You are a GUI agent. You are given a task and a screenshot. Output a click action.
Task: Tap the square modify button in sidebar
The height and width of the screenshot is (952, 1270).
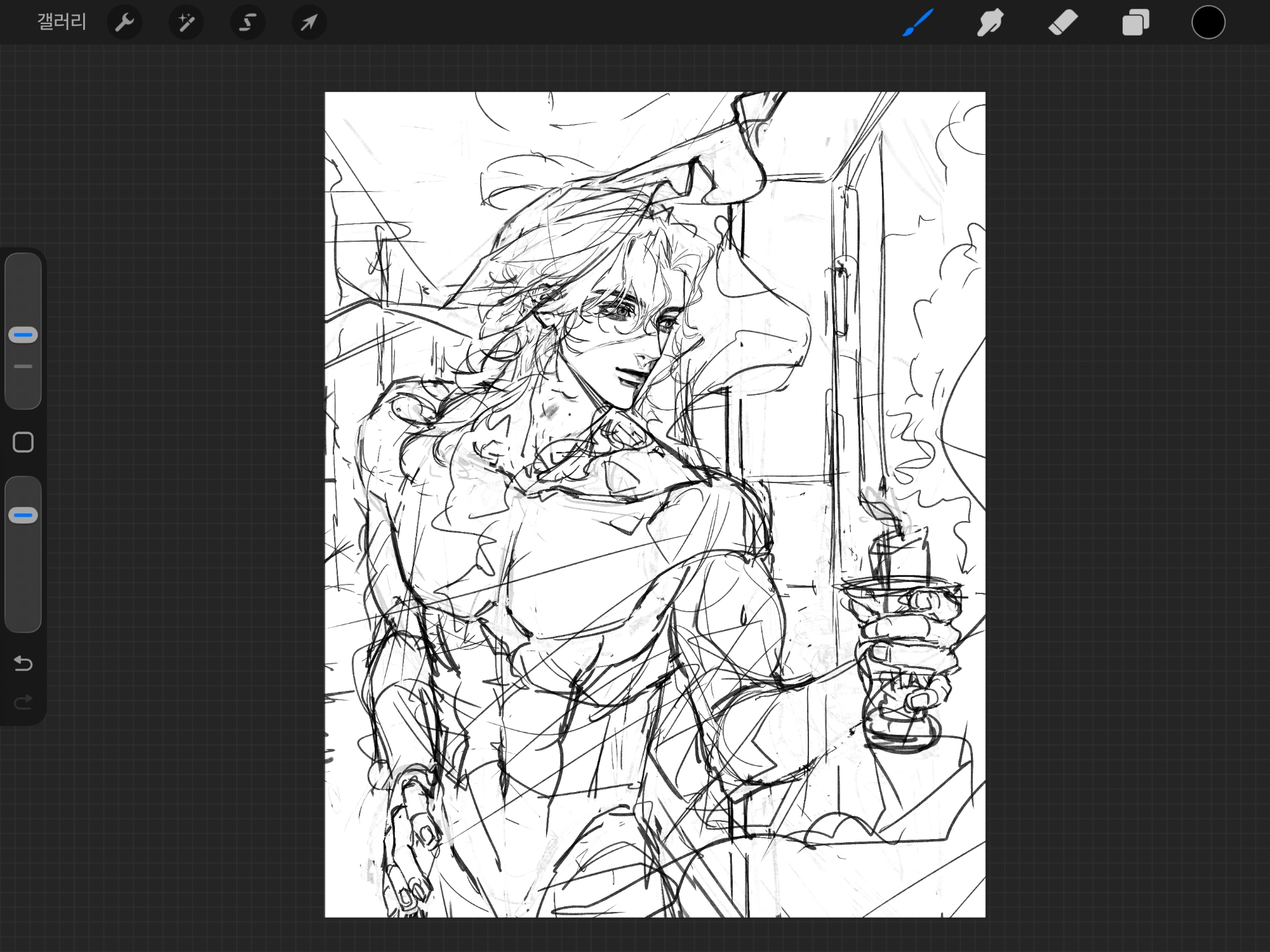point(23,442)
